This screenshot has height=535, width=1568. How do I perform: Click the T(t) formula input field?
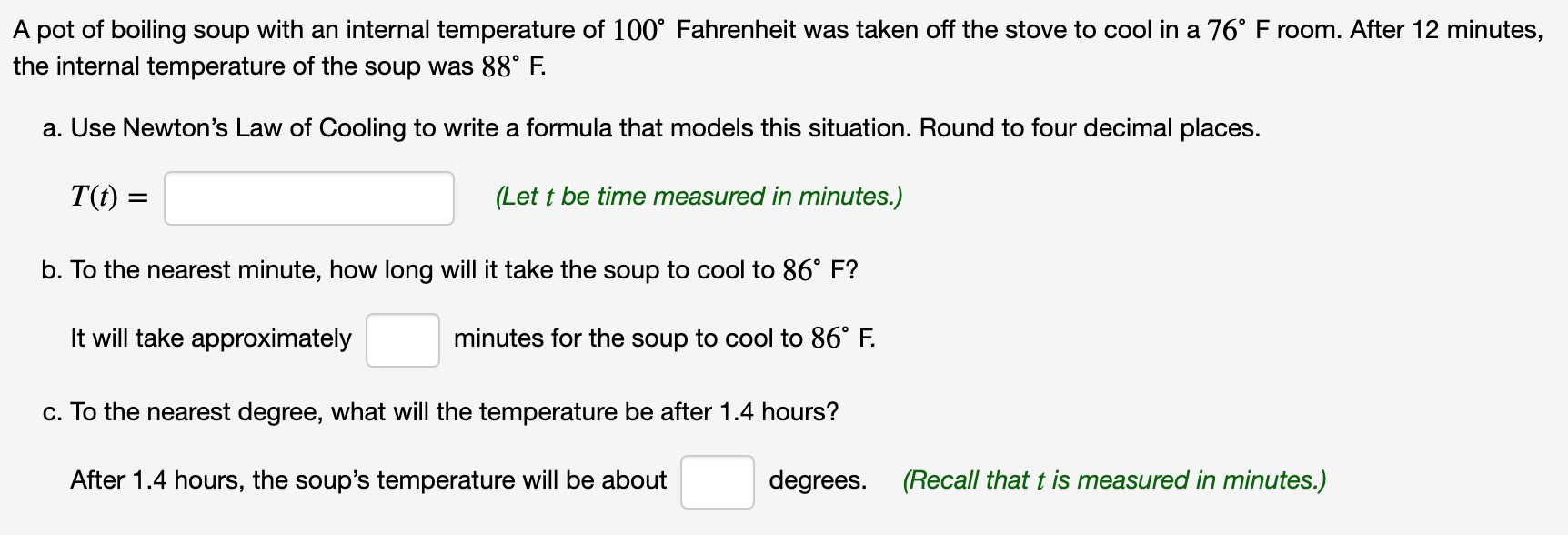(308, 197)
